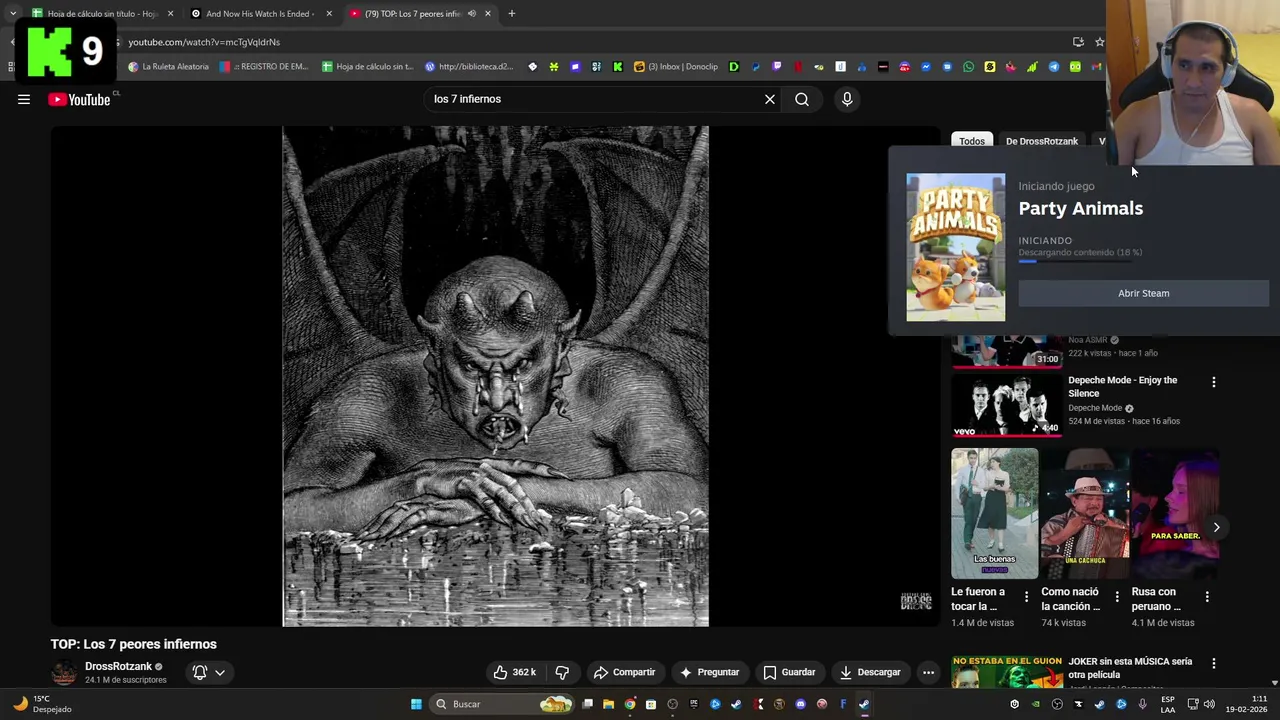Click the tray microphone icon
This screenshot has width=1280, height=720.
[x=1142, y=704]
